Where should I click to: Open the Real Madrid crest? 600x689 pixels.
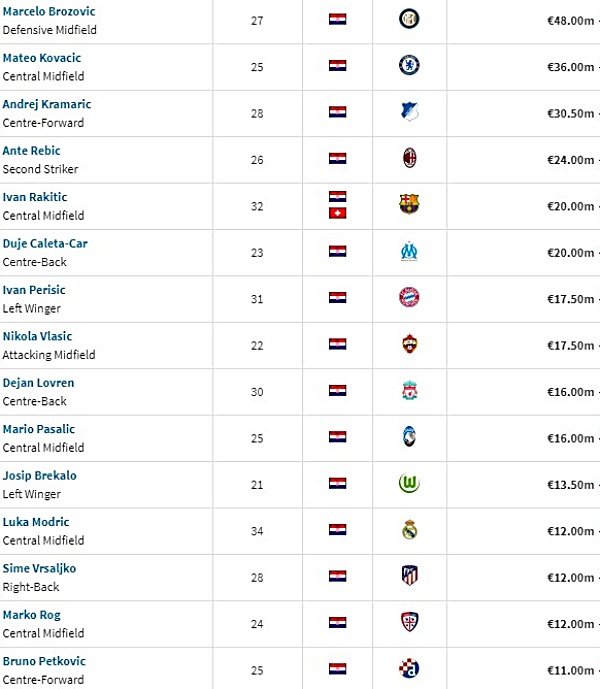409,529
